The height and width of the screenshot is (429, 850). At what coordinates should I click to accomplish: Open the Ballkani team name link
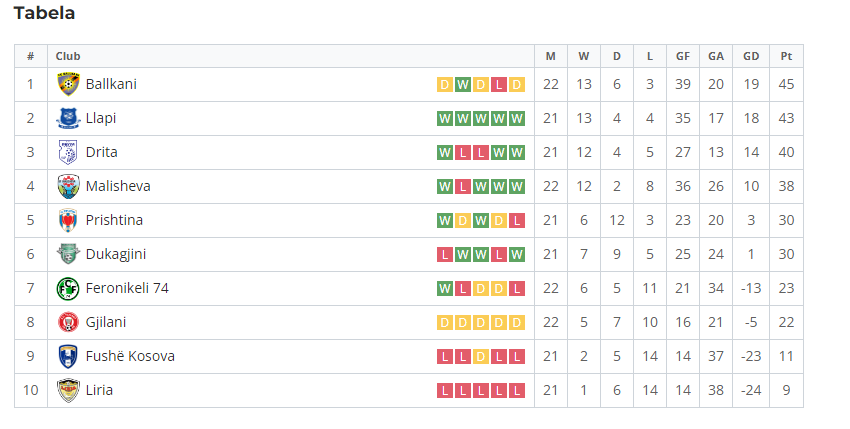(x=111, y=84)
